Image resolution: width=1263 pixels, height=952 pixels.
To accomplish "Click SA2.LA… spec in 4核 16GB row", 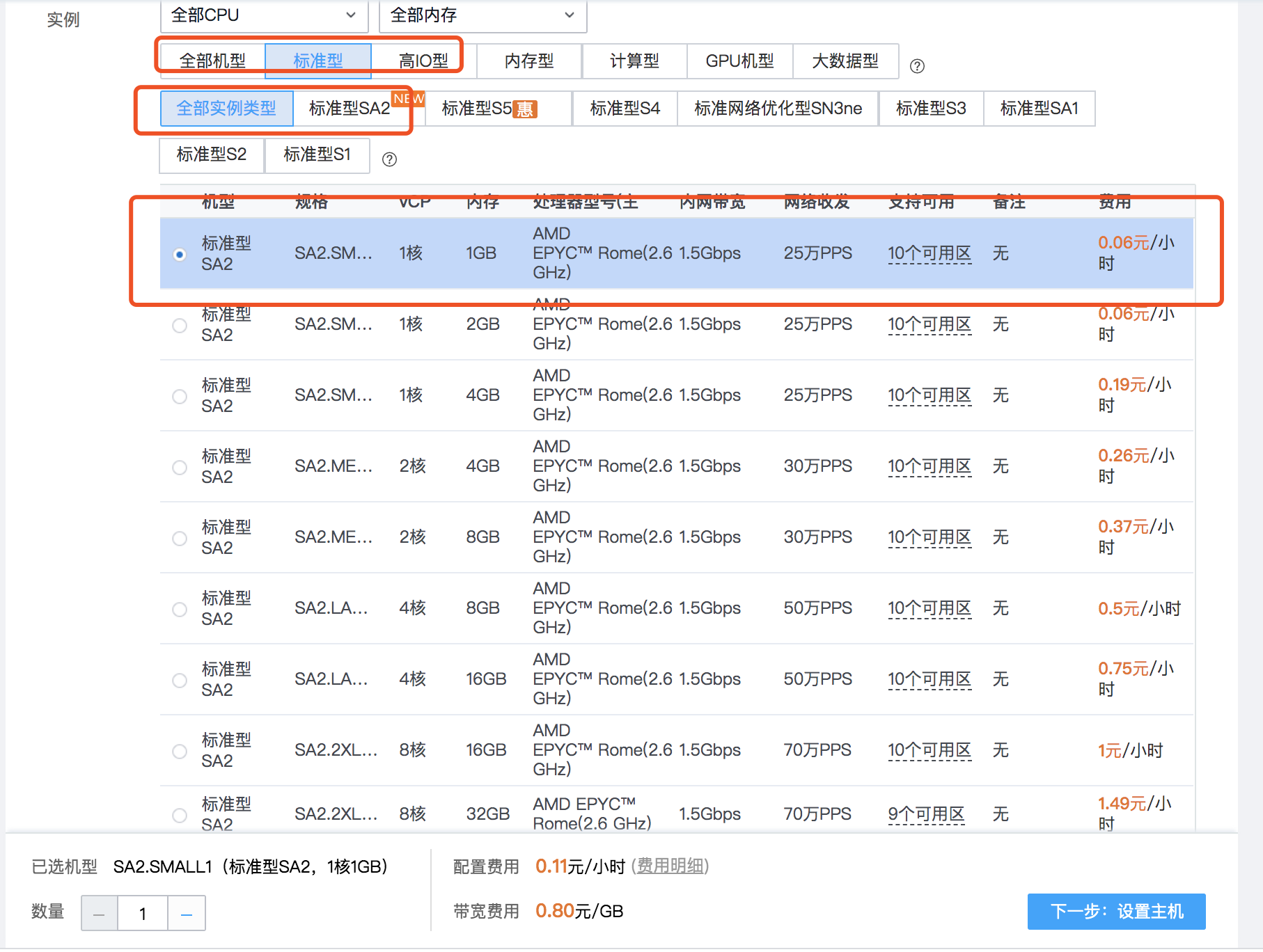I will click(331, 679).
